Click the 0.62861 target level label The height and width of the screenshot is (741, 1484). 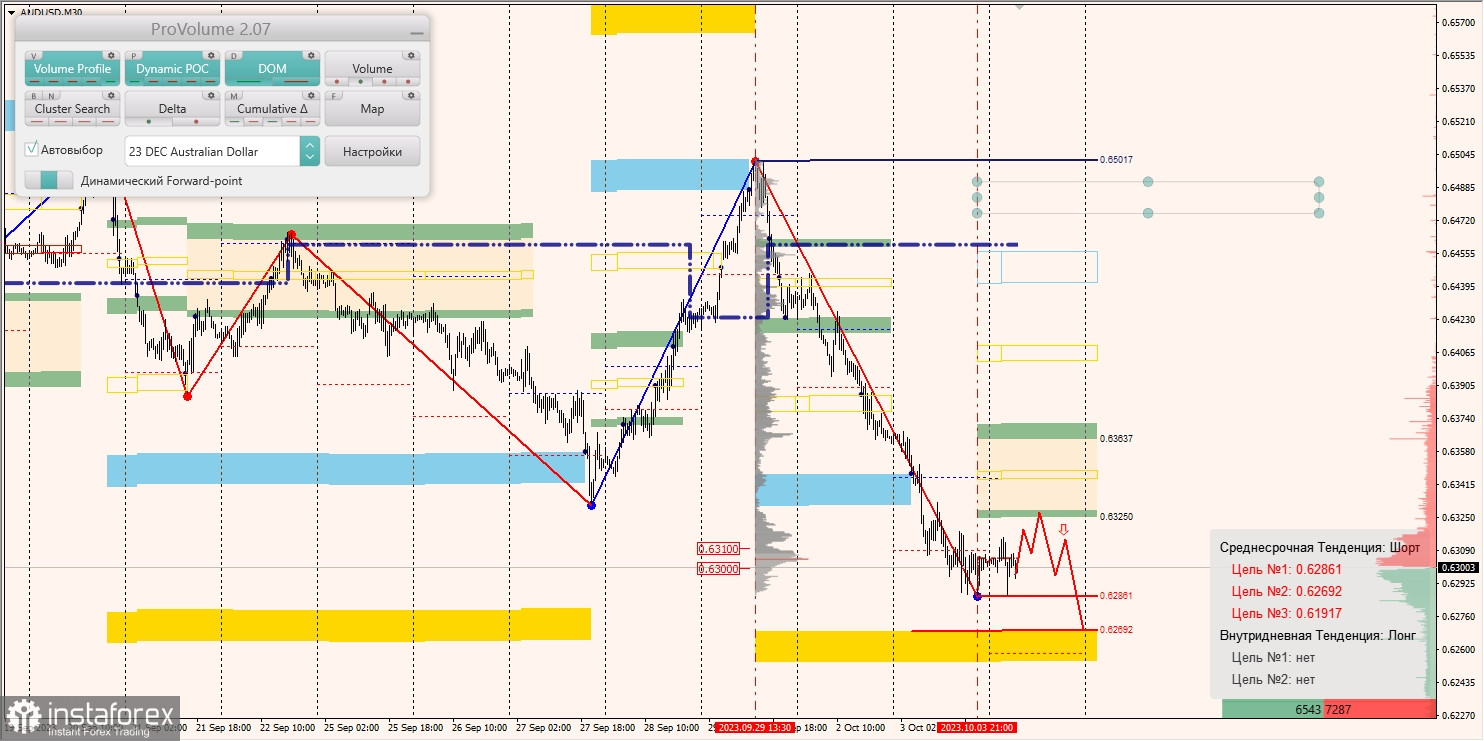click(x=1116, y=596)
